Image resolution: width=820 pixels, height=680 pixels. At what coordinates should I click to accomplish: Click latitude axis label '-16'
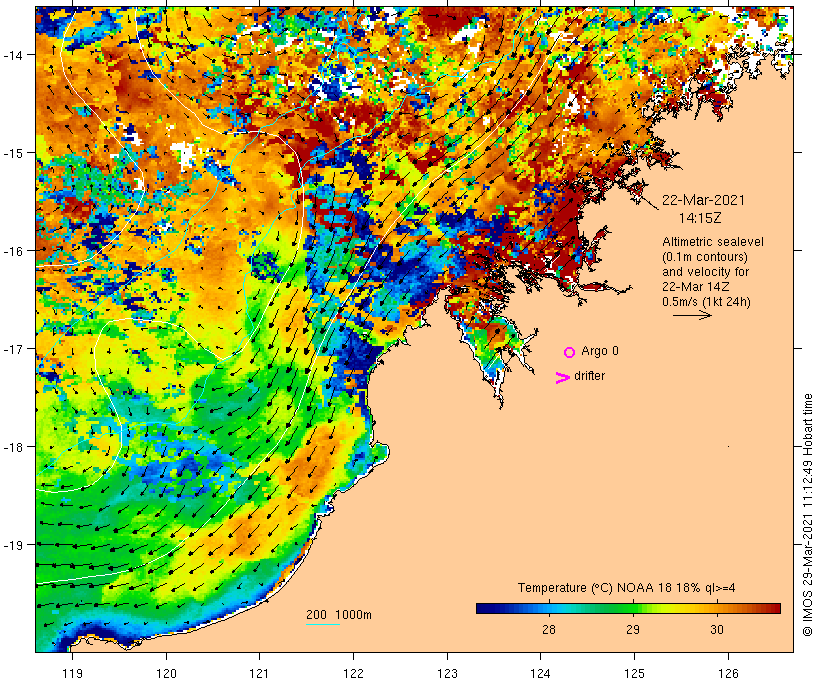click(13, 251)
